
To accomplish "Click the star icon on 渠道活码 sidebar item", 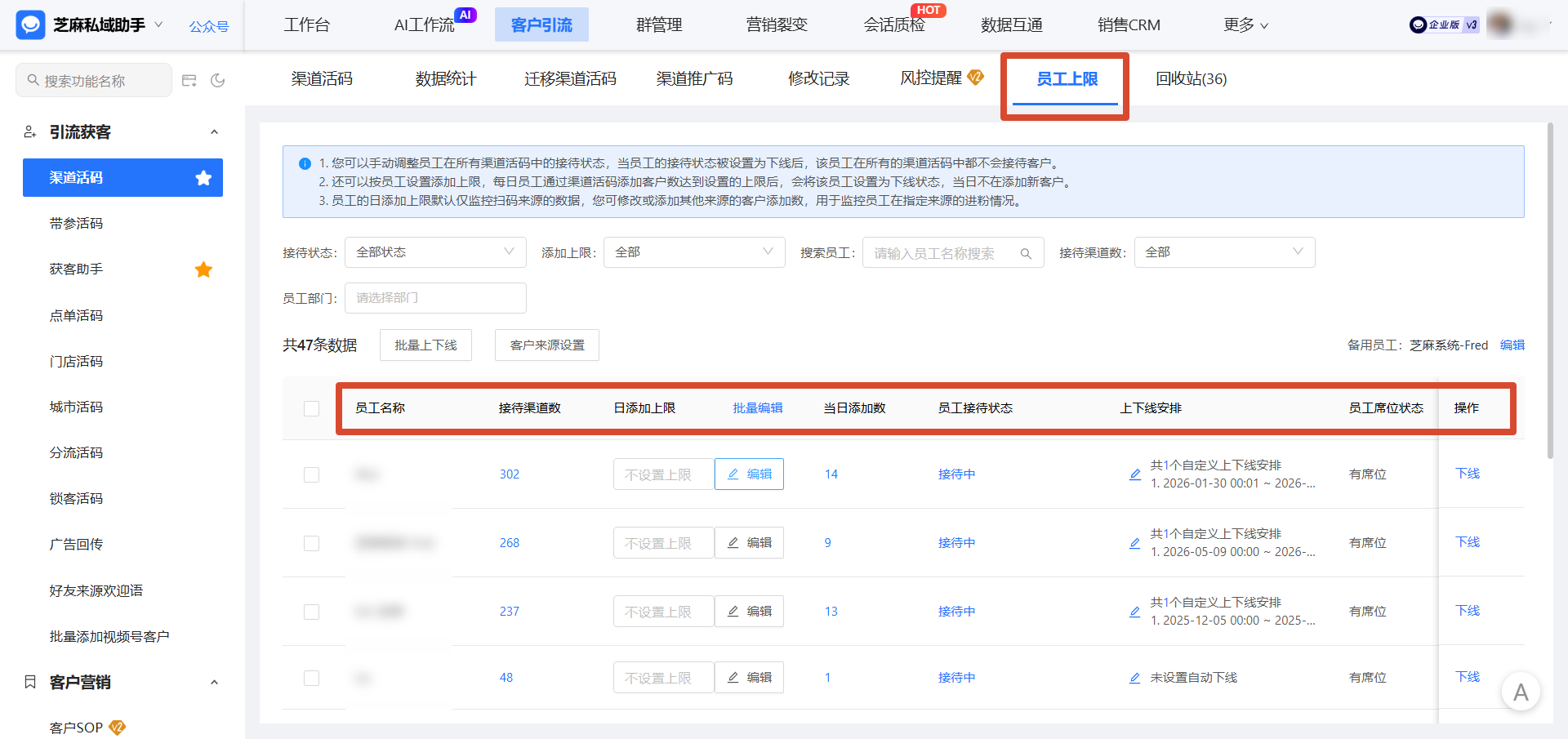I will click(x=203, y=178).
